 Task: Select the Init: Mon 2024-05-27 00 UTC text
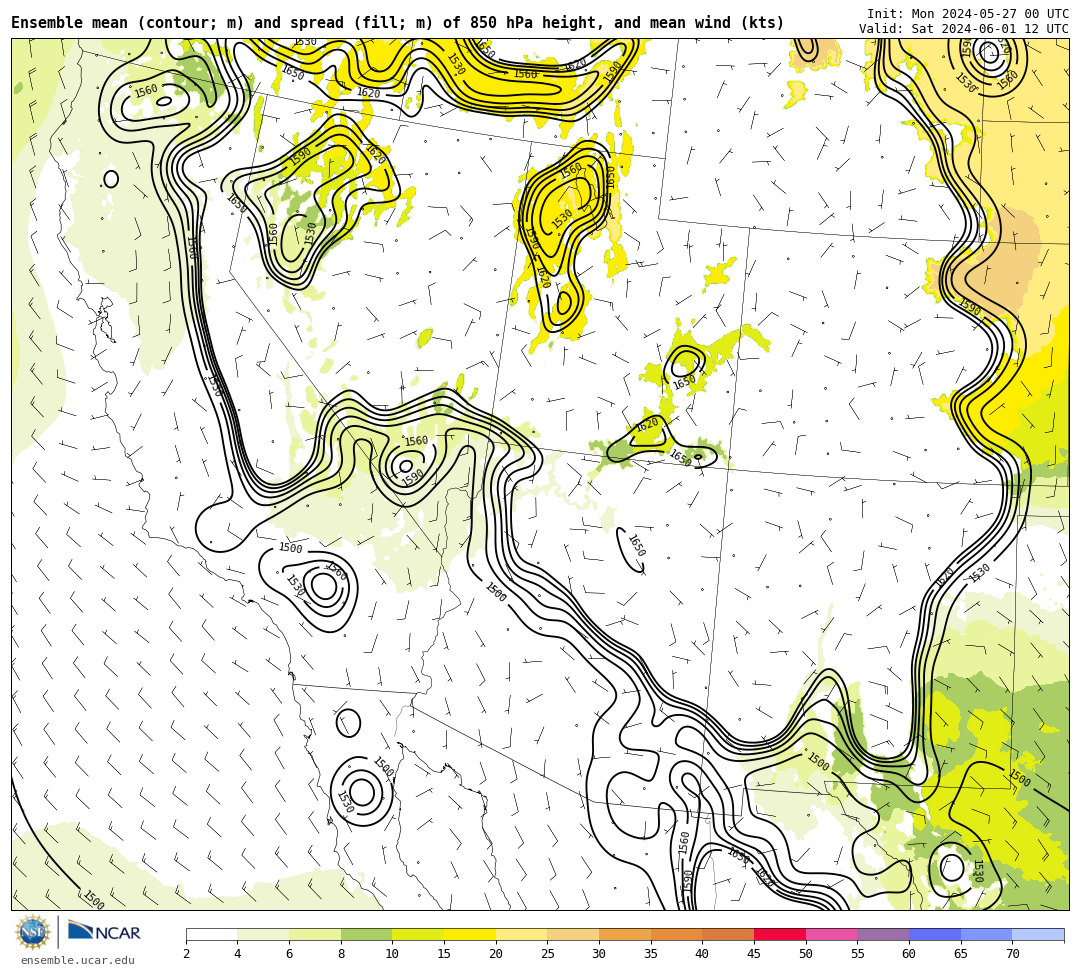(x=968, y=14)
